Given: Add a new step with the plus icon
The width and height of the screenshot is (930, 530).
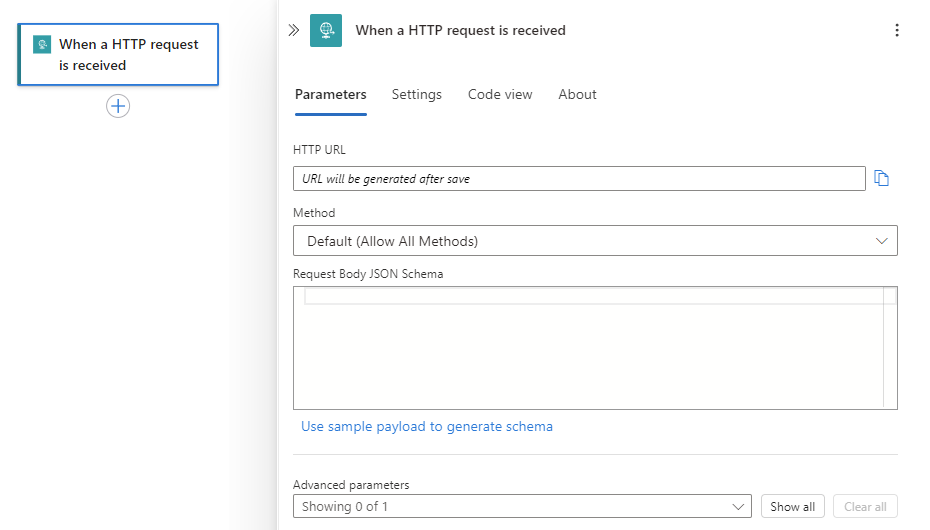Looking at the screenshot, I should pos(118,106).
